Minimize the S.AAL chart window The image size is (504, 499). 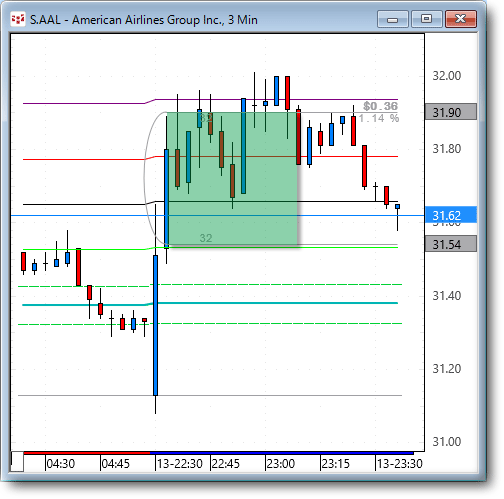(393, 19)
